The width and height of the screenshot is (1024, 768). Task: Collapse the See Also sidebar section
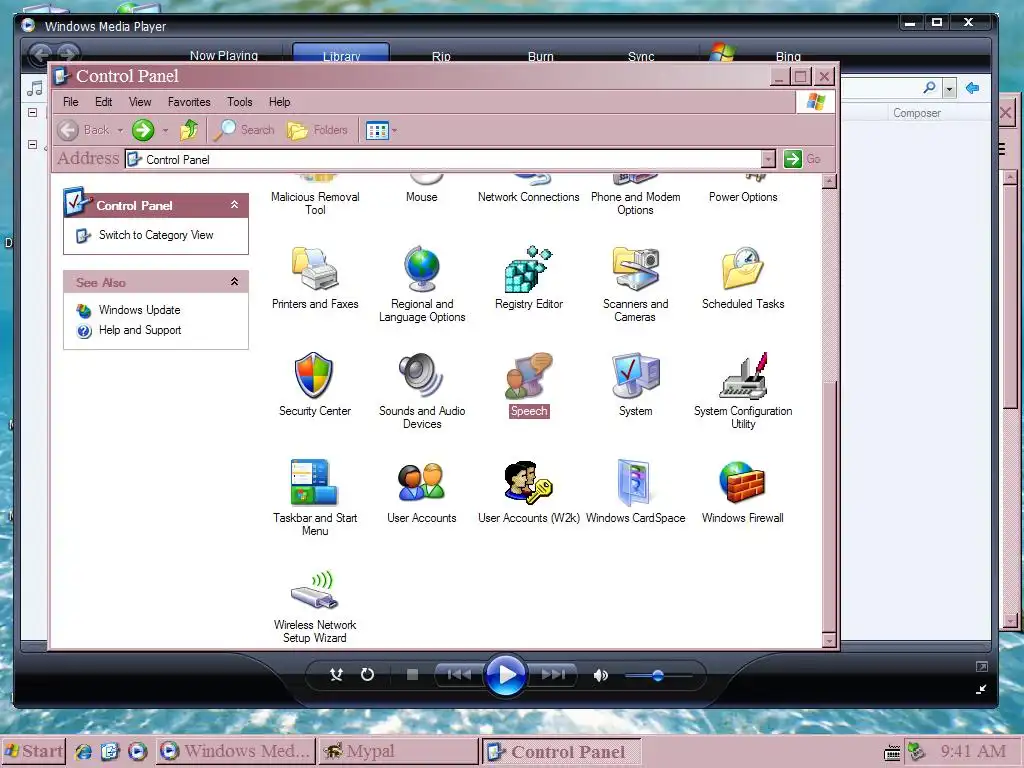(x=234, y=282)
